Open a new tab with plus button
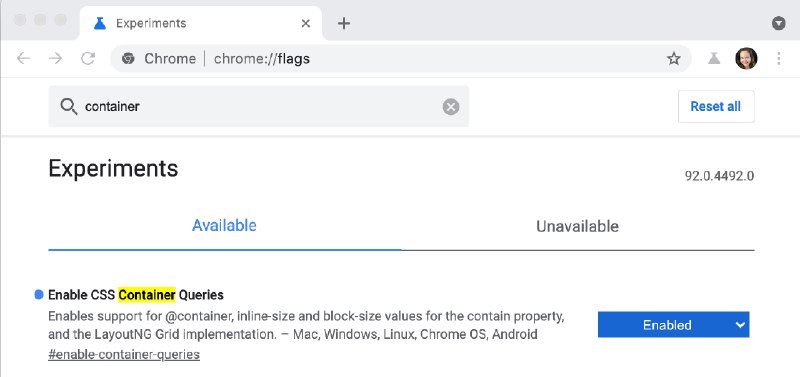The image size is (800, 377). coord(344,23)
